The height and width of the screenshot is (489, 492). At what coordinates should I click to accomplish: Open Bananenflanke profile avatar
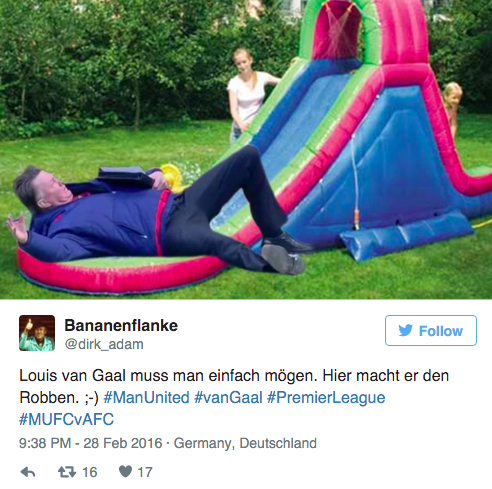[x=37, y=333]
